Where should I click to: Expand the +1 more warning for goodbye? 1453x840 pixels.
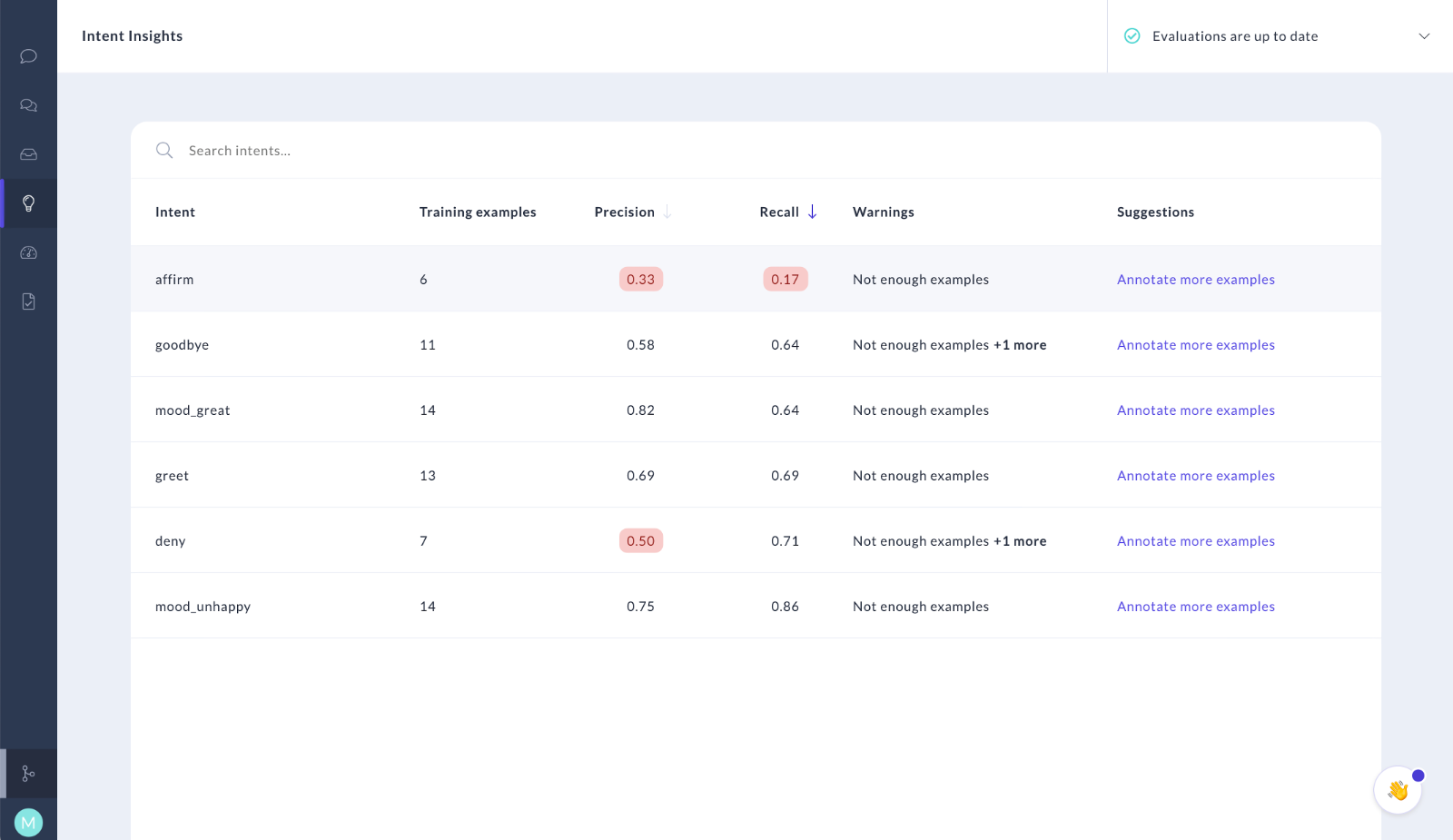pos(1021,344)
